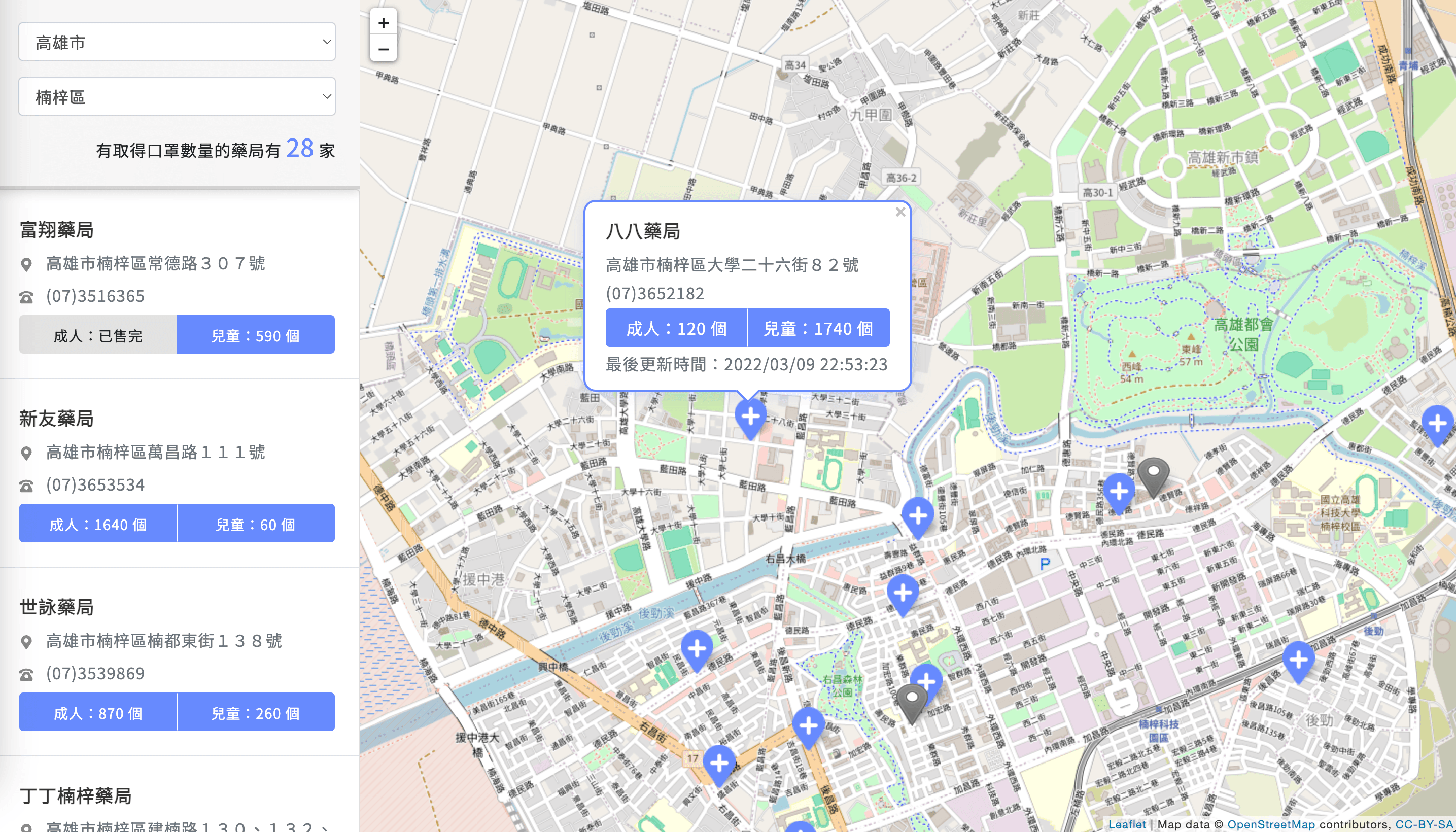Click the blue marker near 右昌大橋 by the river bend
Screen dimensions: 1456x832
(918, 518)
